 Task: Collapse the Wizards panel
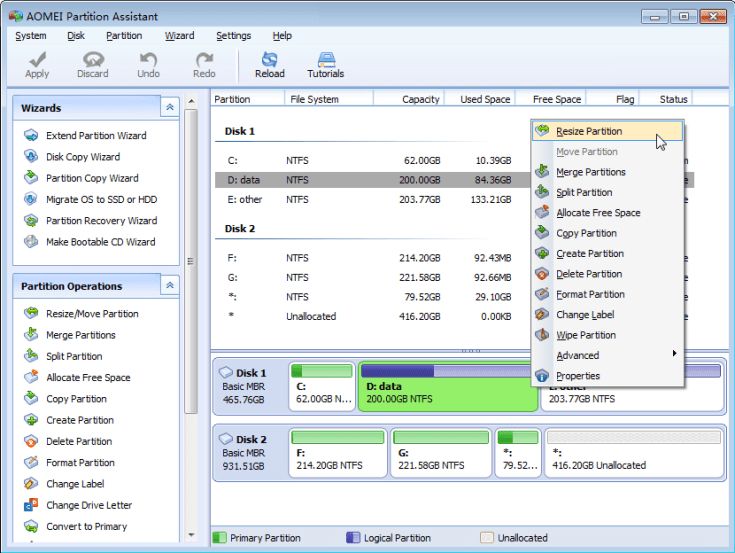coord(170,107)
